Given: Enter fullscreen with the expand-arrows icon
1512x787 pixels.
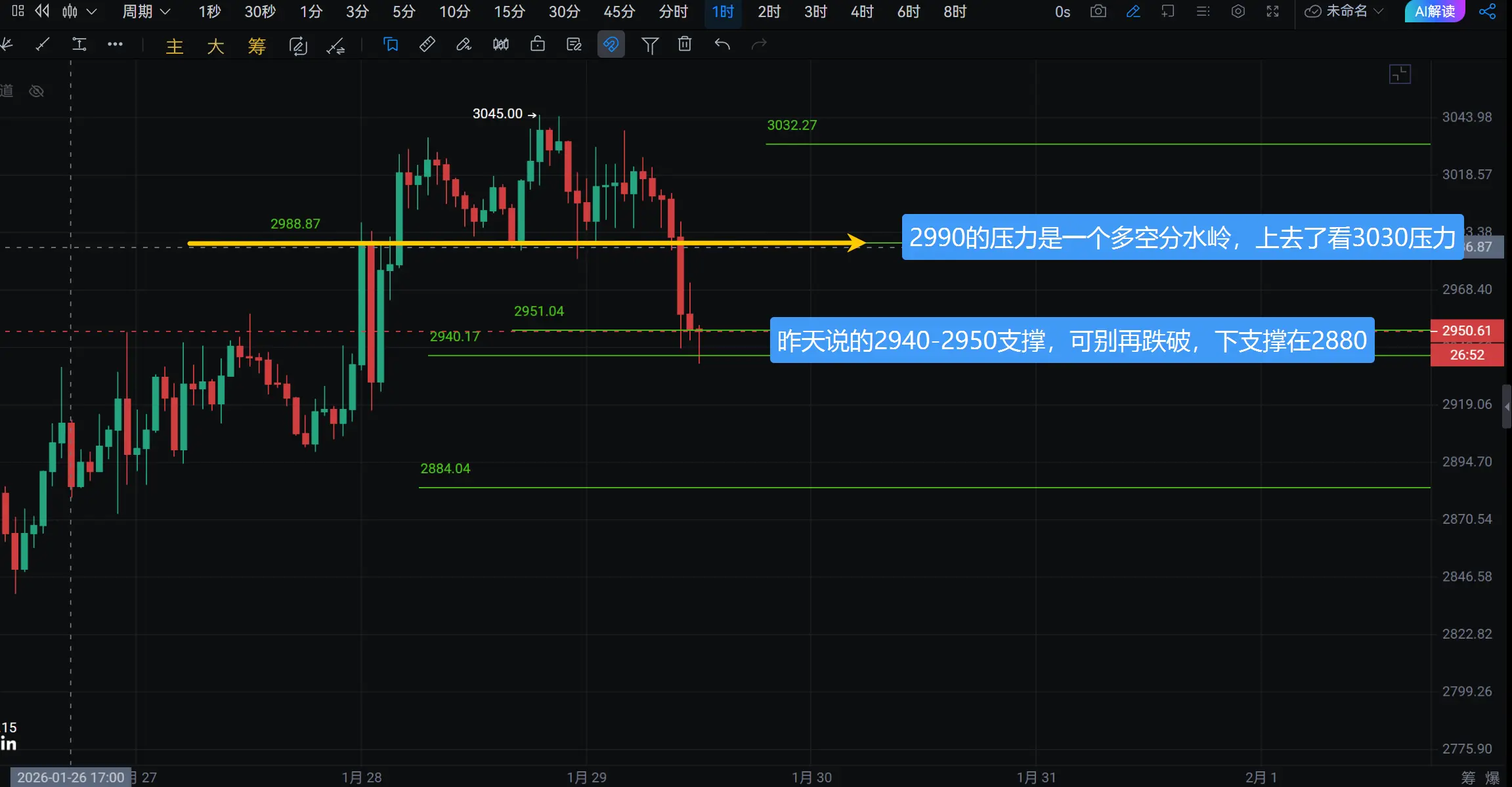Looking at the screenshot, I should click(x=1272, y=11).
